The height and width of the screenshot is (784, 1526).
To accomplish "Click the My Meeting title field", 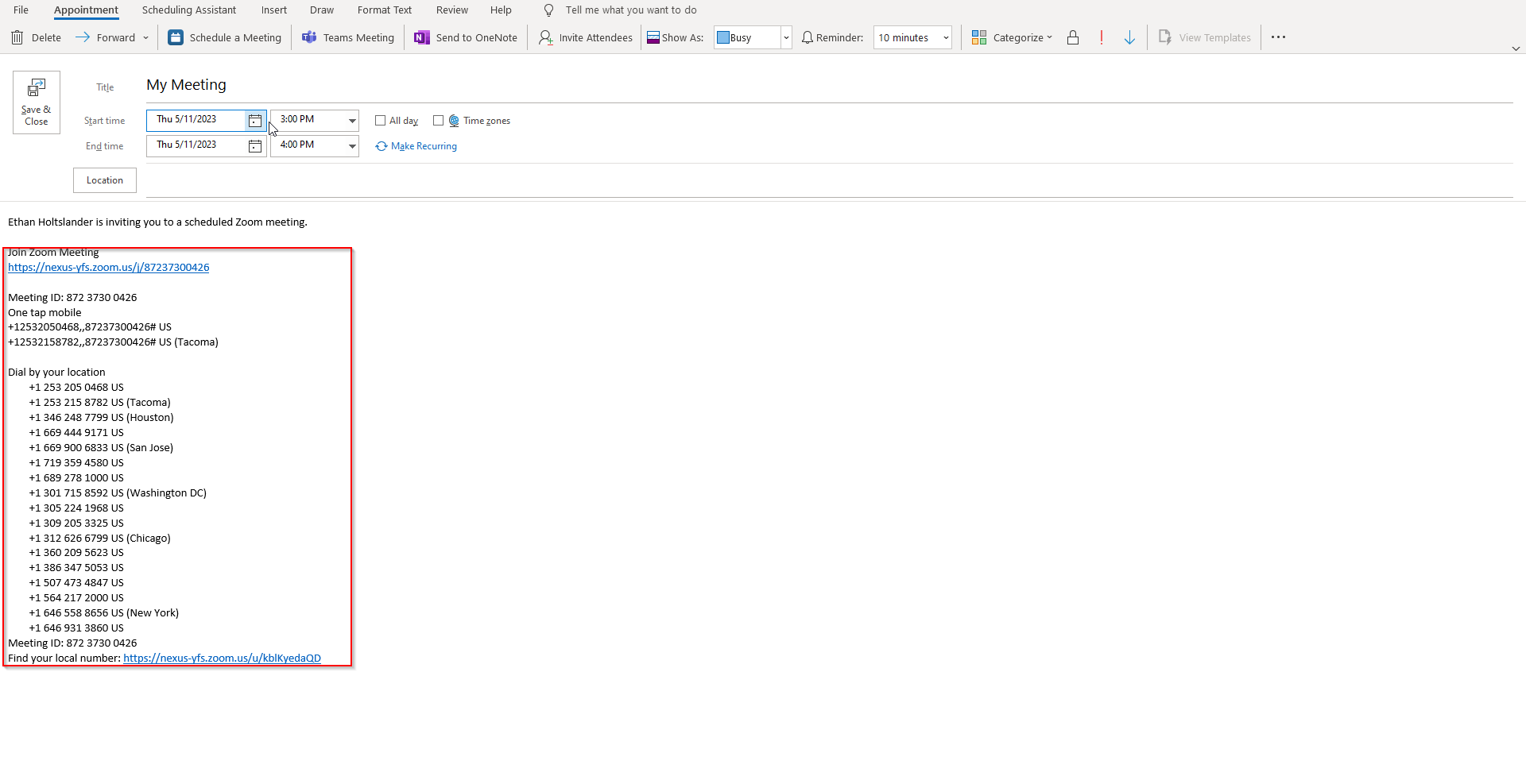I will point(830,85).
